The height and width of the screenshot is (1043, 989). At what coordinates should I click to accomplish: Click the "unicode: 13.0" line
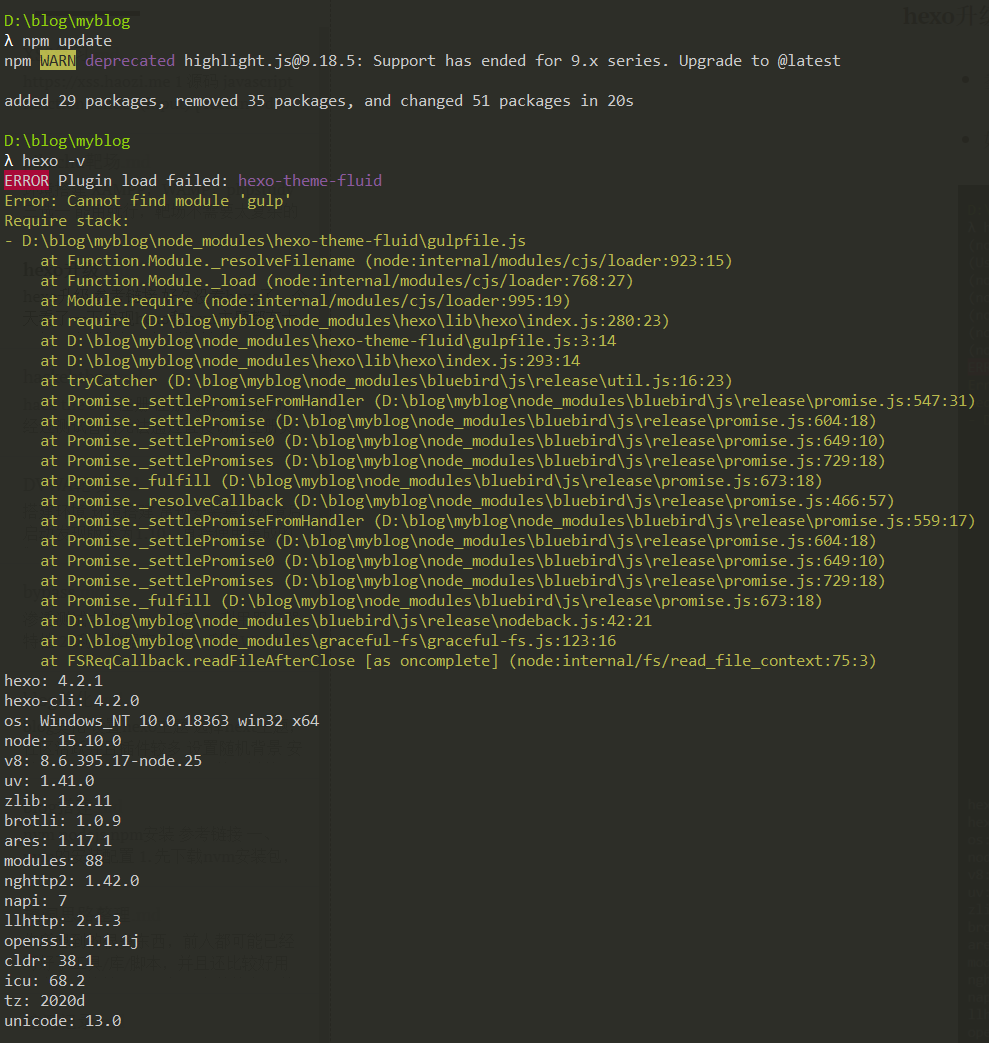(62, 1021)
